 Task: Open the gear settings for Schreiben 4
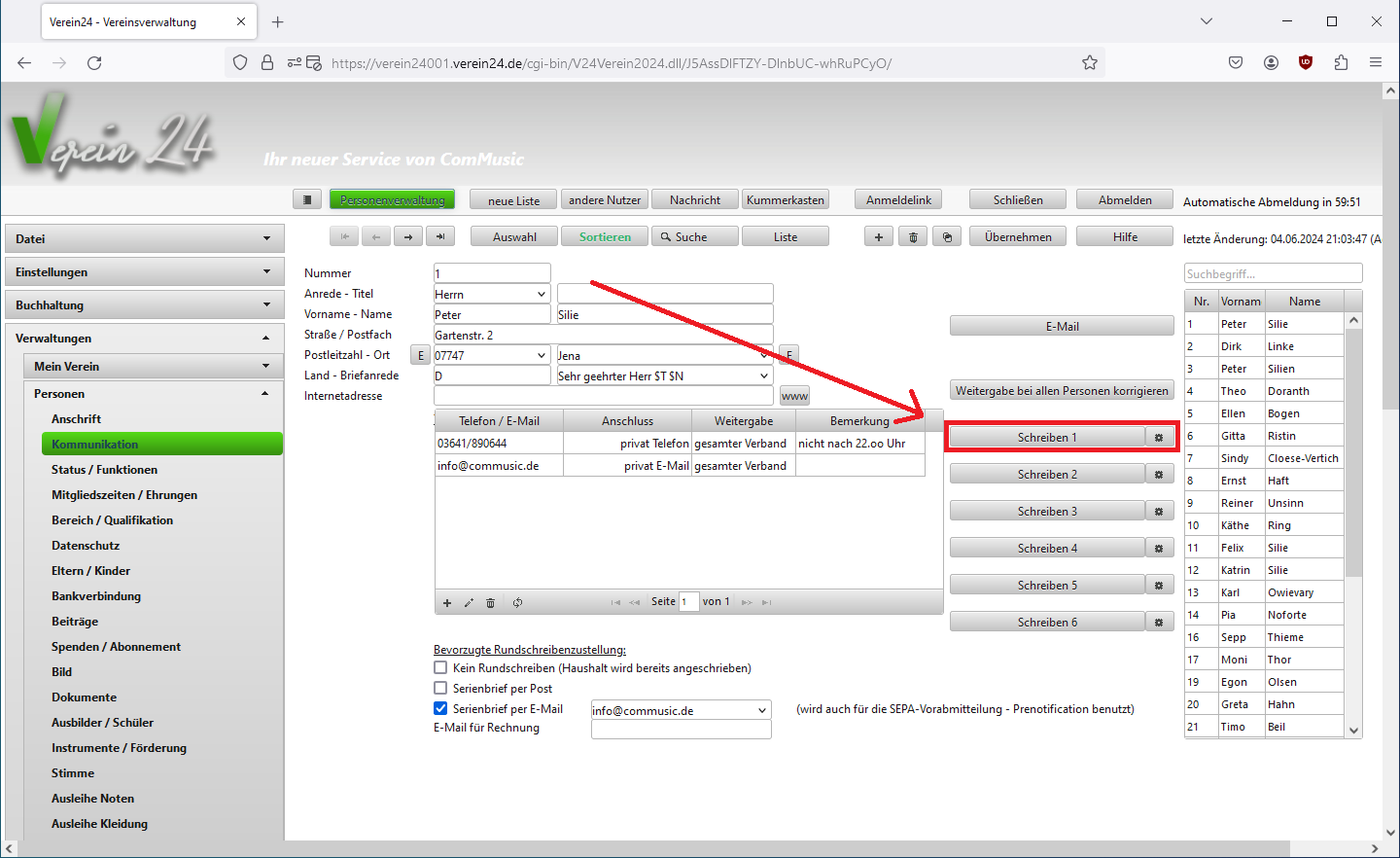(x=1159, y=549)
